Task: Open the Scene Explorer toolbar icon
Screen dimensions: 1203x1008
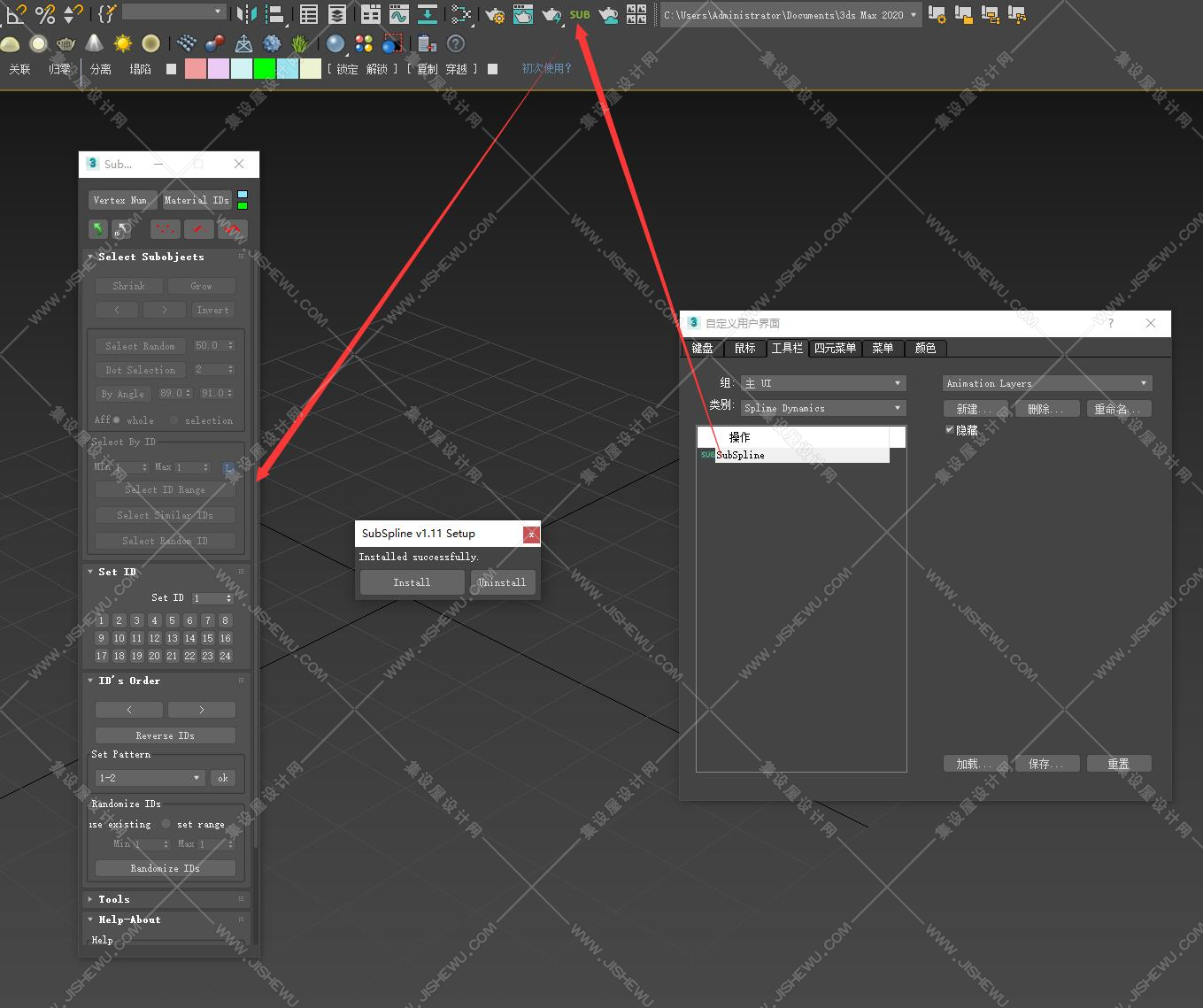Action: [x=309, y=14]
